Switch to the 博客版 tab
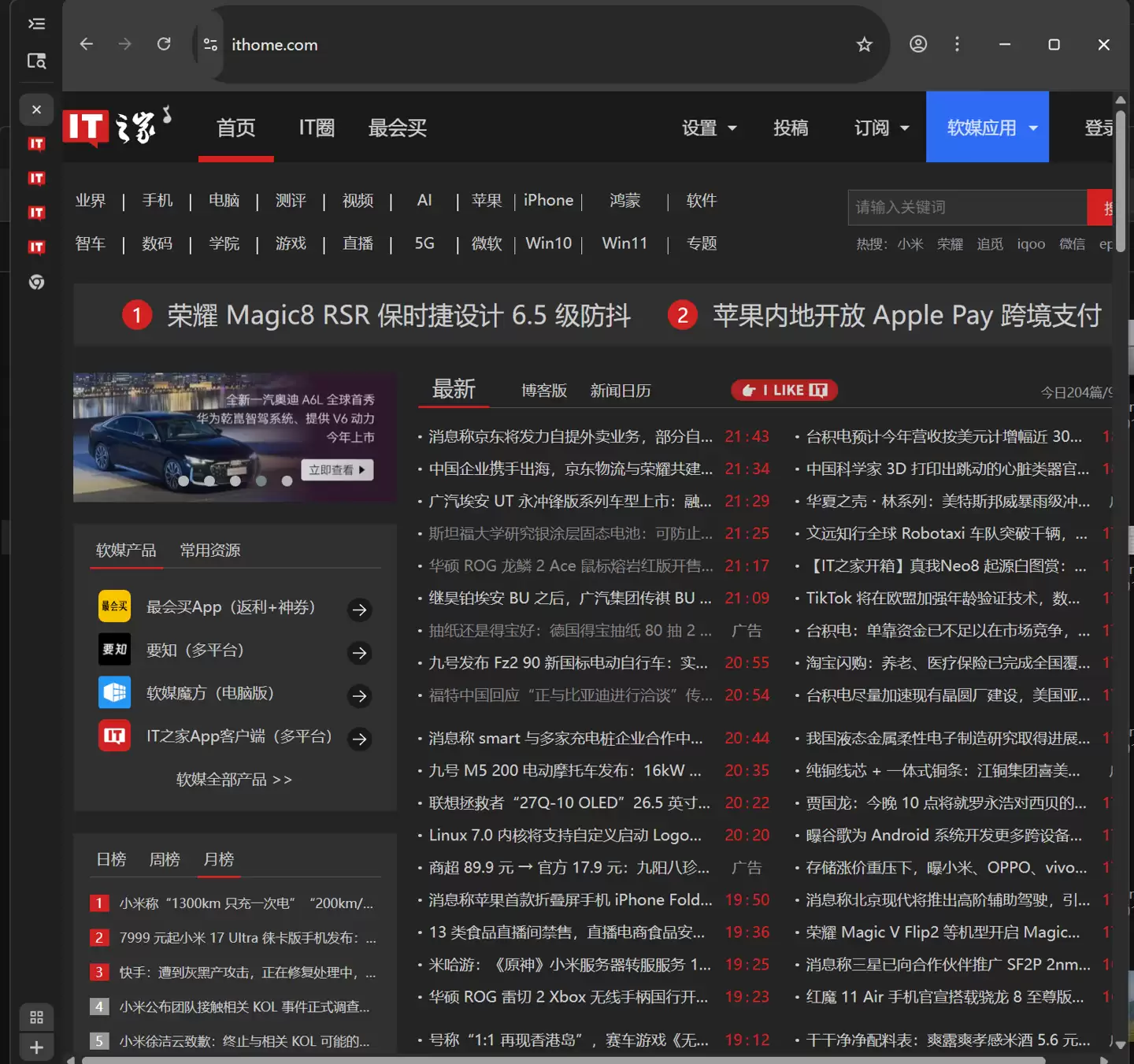The image size is (1134, 1064). [544, 390]
